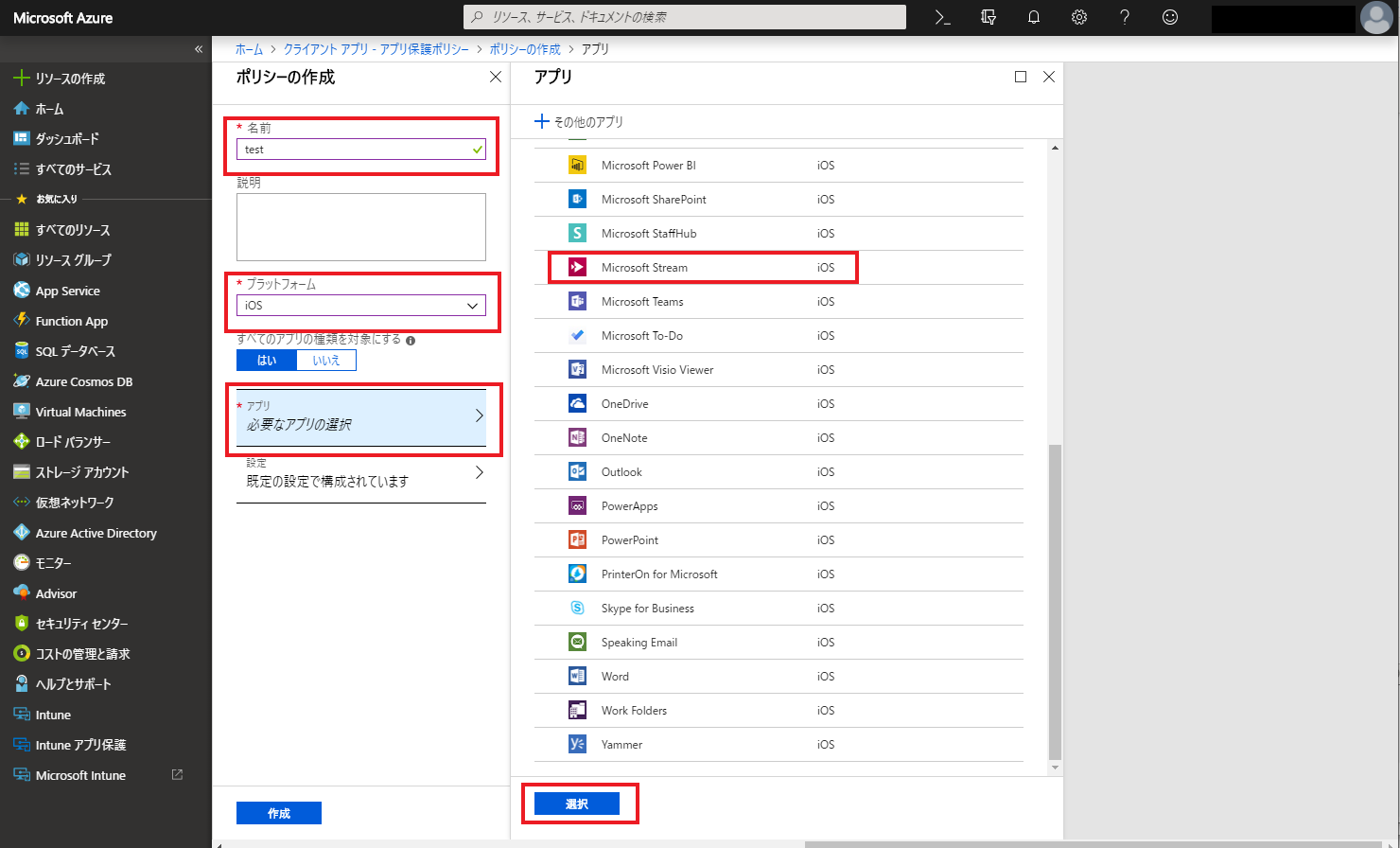1400x848 pixels.
Task: Click the Work Folders icon
Action: [x=577, y=711]
